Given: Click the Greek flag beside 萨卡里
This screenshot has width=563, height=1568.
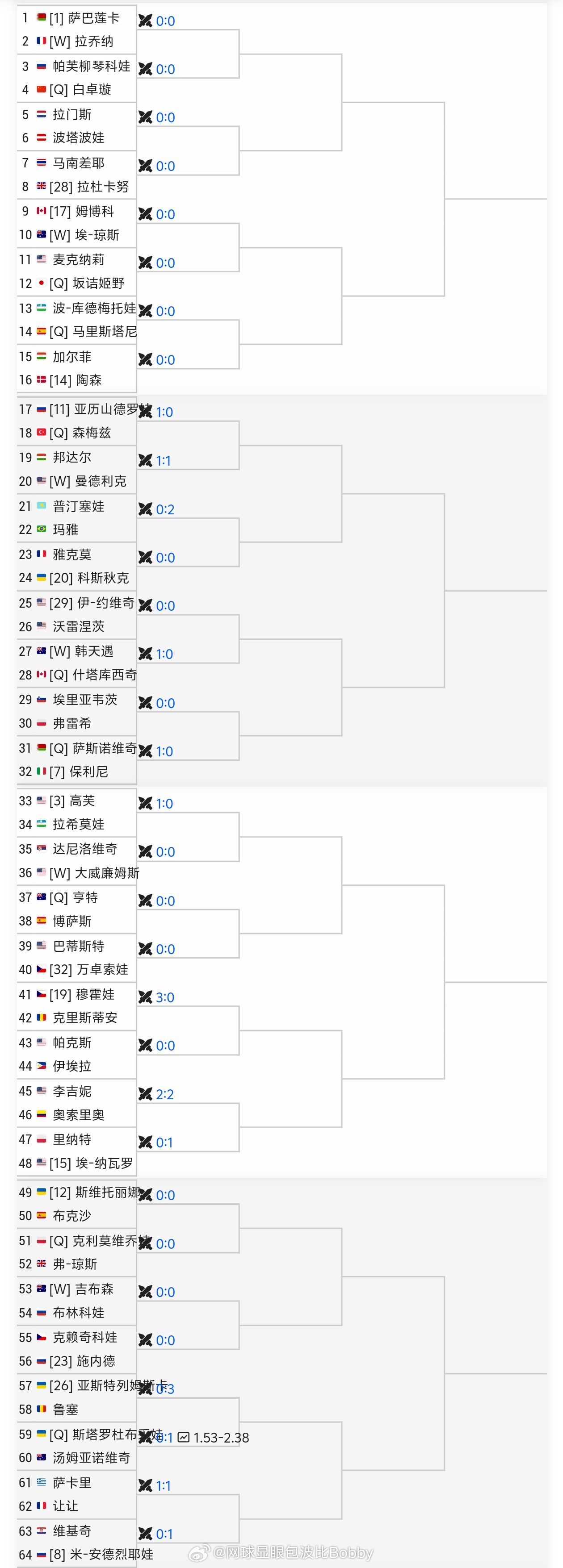Looking at the screenshot, I should 42,1482.
